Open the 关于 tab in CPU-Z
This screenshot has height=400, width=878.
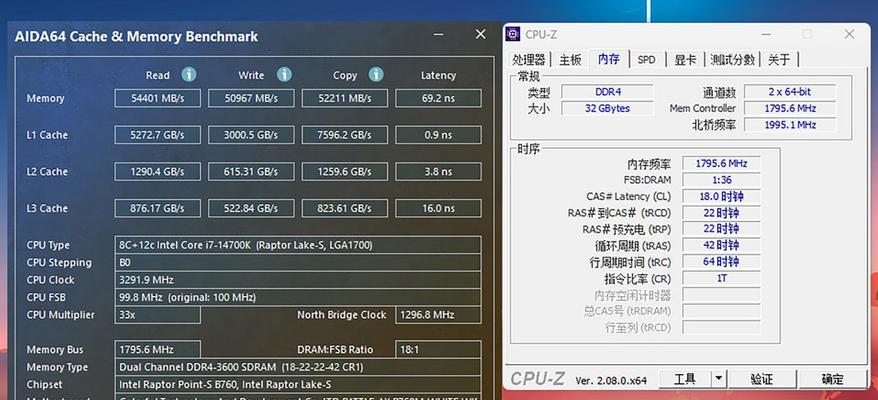pyautogui.click(x=779, y=59)
